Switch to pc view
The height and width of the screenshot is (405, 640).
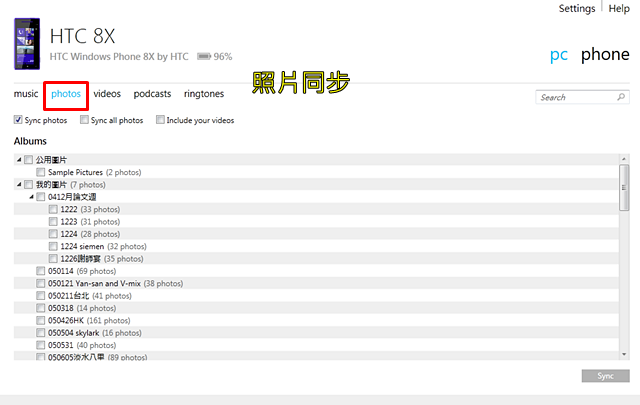click(559, 55)
